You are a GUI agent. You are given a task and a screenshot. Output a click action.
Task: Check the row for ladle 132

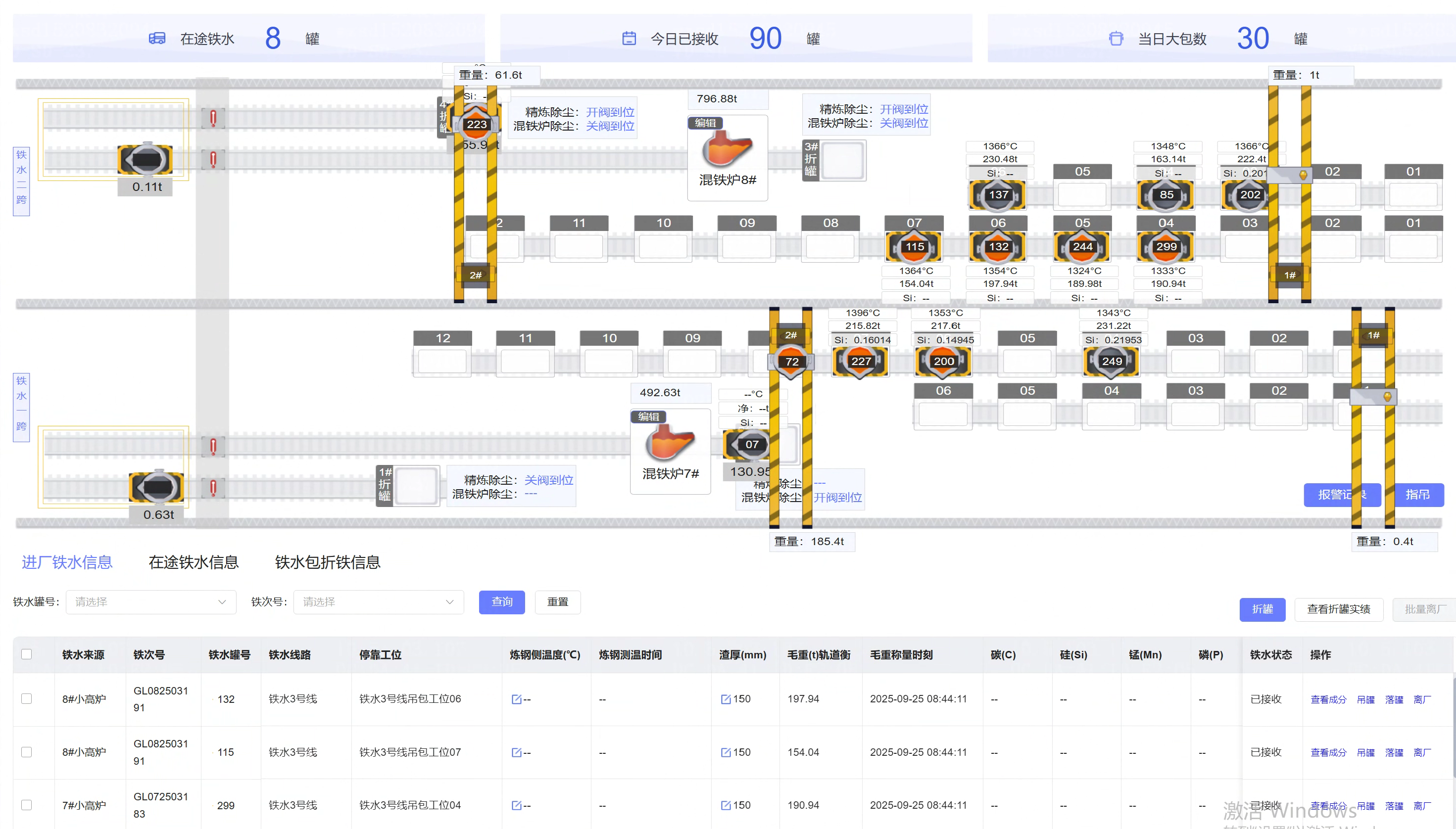[x=26, y=698]
